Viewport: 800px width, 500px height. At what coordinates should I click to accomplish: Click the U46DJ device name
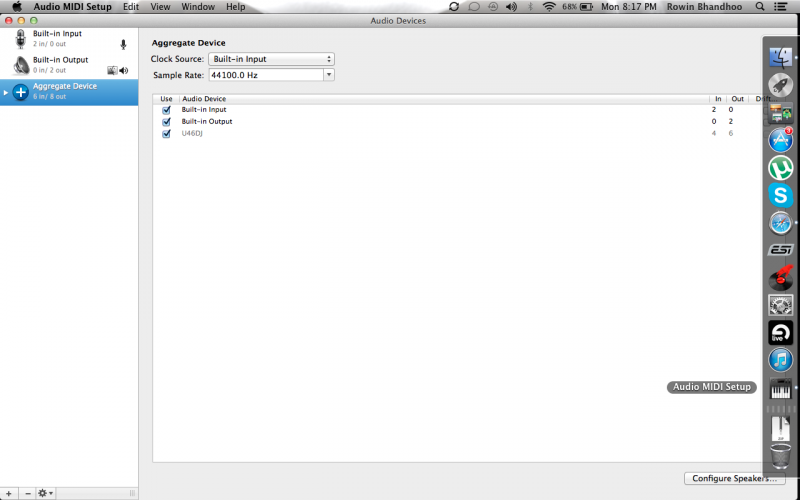tap(192, 134)
